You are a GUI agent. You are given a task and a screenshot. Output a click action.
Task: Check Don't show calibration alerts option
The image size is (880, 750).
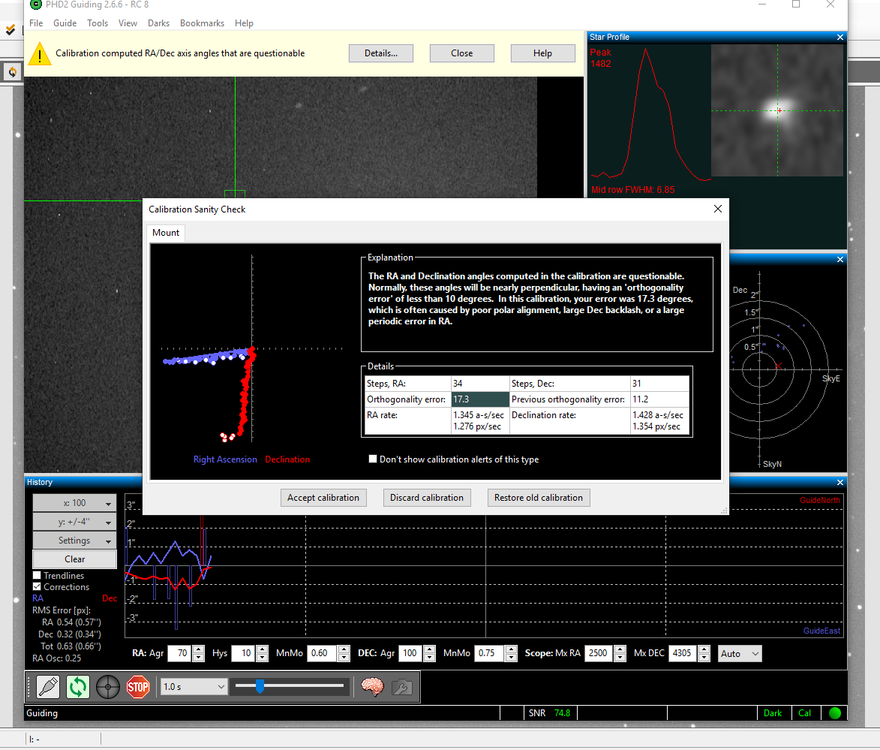pyautogui.click(x=373, y=459)
